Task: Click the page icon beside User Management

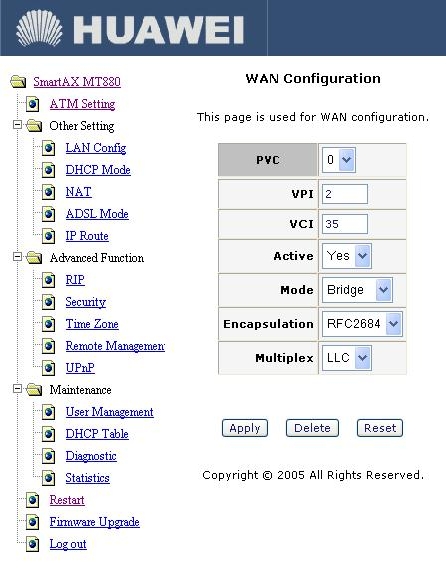Action: coord(48,412)
